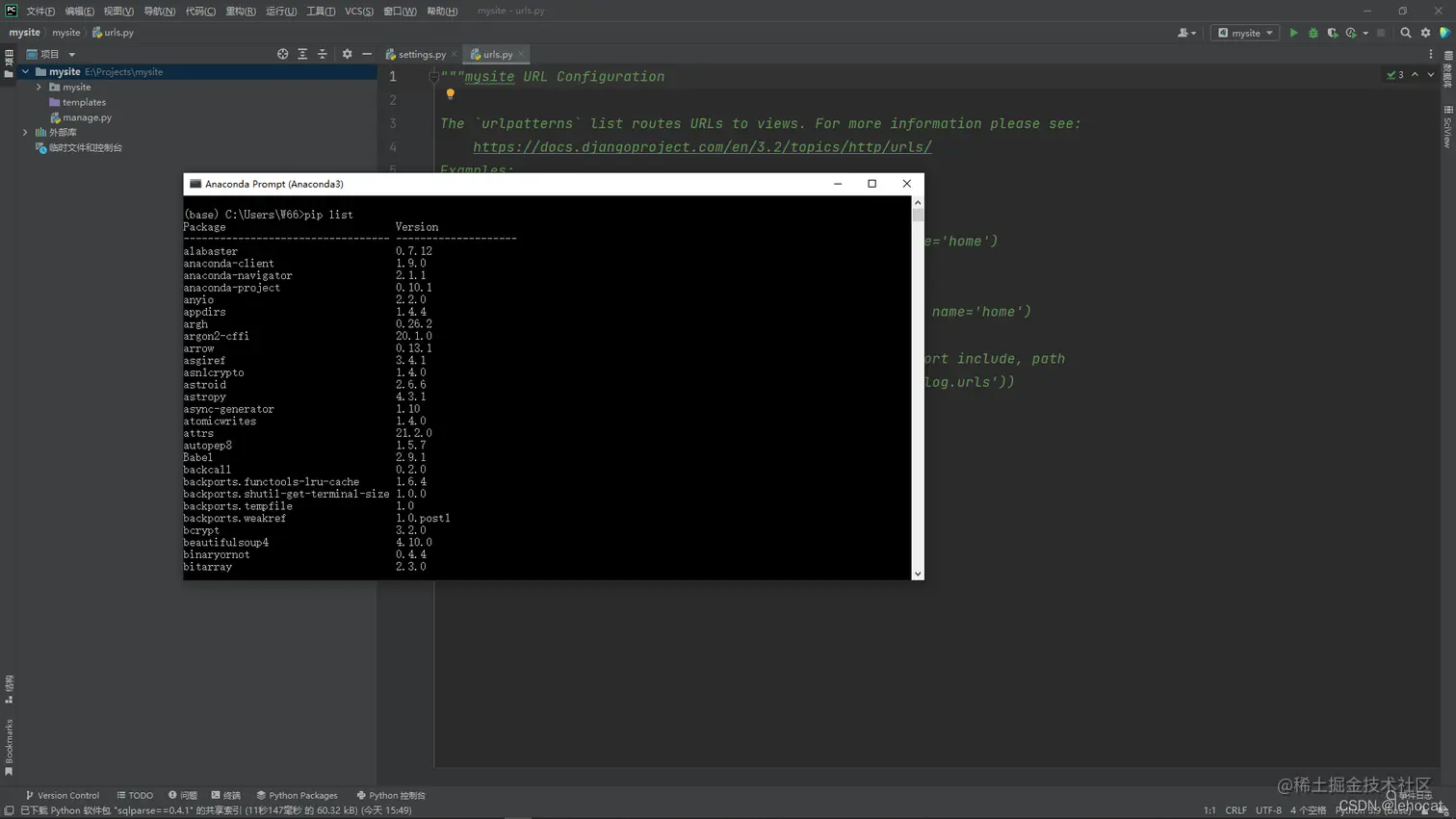The width and height of the screenshot is (1456, 819).
Task: Open the Terminal tool window
Action: pos(226,795)
